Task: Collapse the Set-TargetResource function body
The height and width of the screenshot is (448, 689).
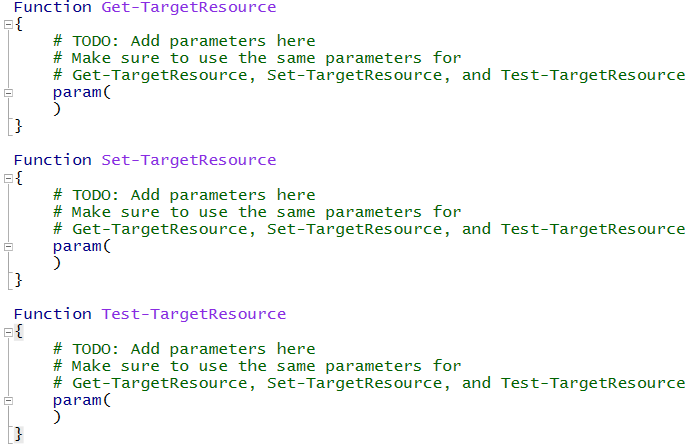Action: coord(8,178)
